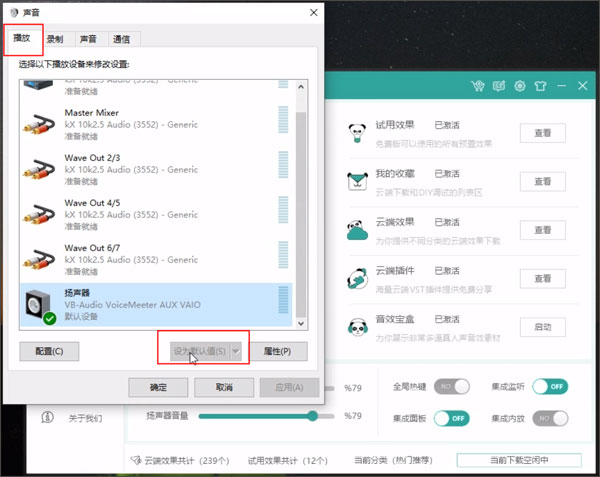Click the 设为默认值(S) button
The width and height of the screenshot is (600, 477).
coord(200,351)
